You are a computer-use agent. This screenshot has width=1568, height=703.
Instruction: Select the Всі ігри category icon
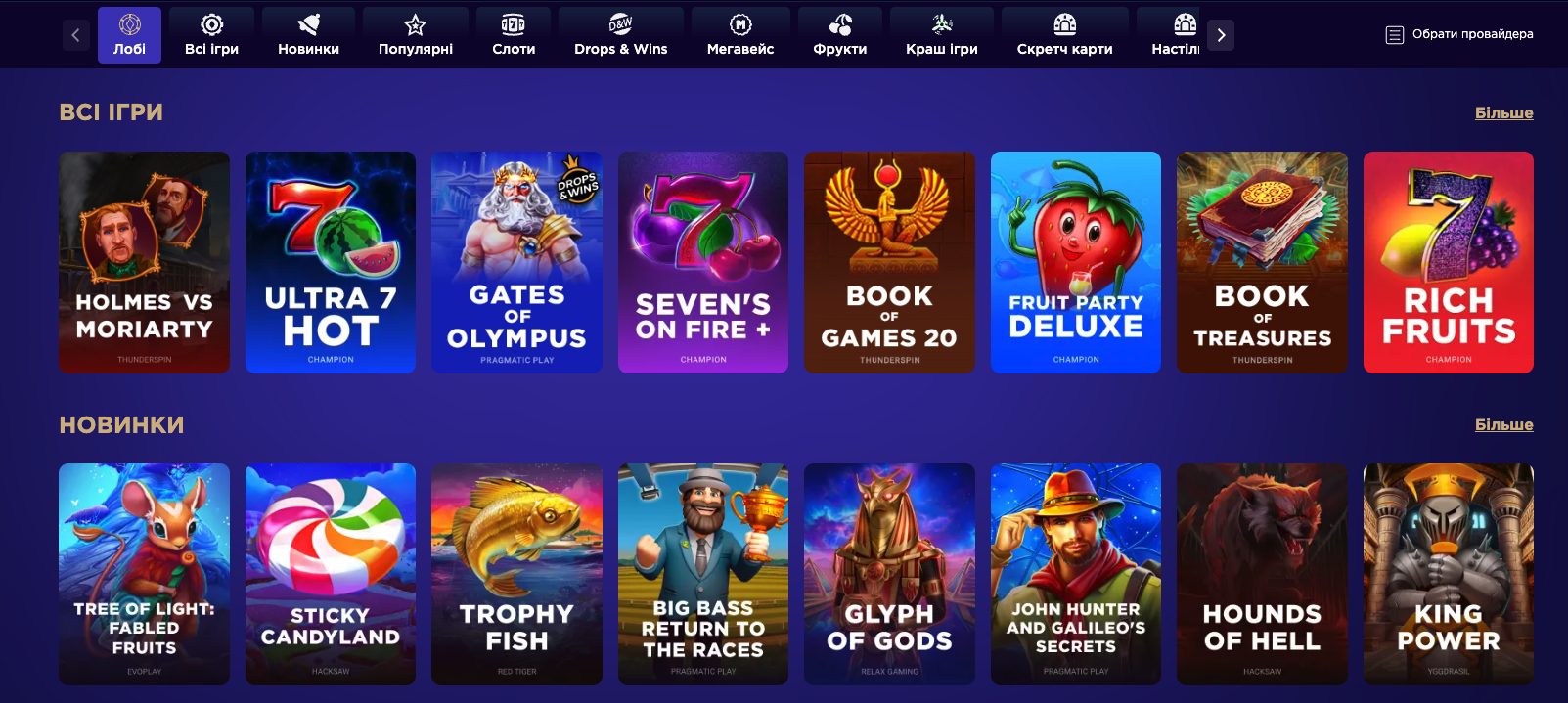point(211,35)
